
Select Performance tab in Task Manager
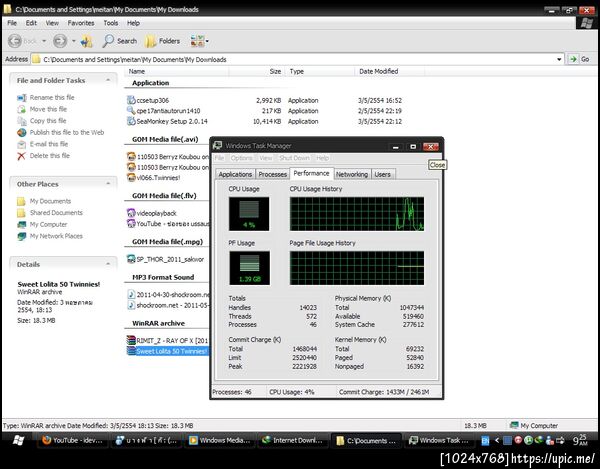(x=311, y=173)
